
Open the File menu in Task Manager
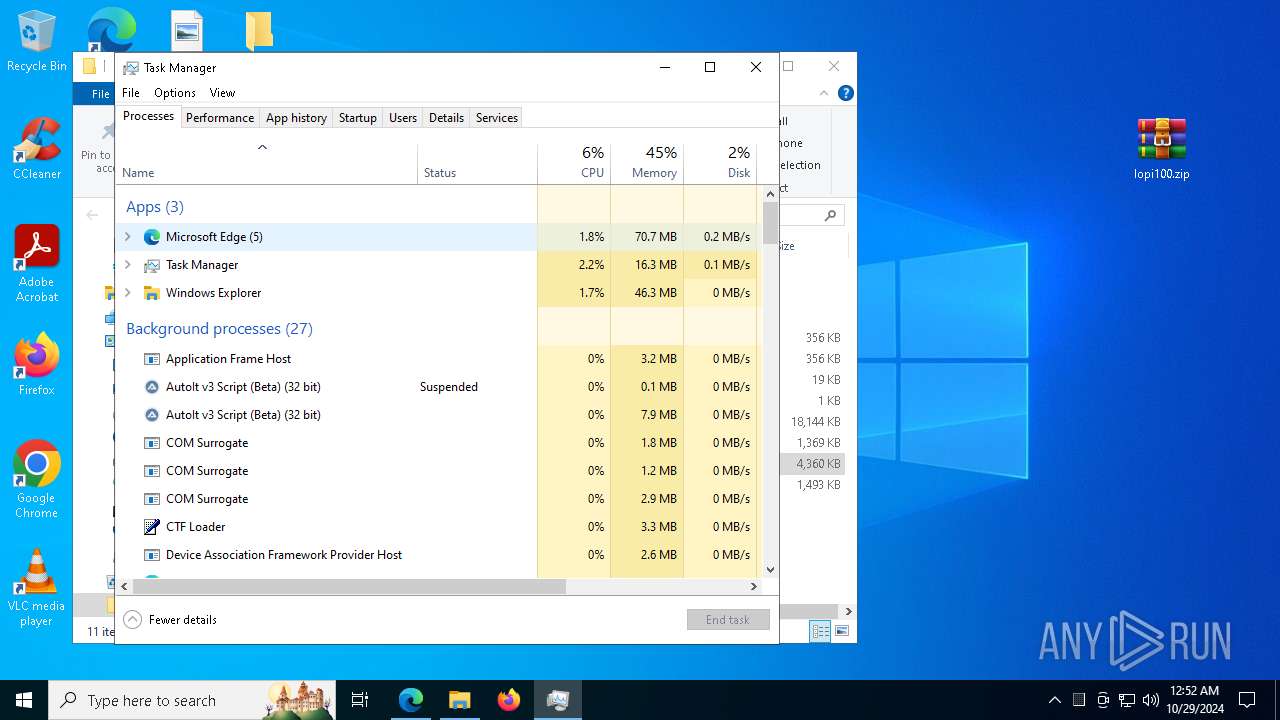(x=131, y=93)
